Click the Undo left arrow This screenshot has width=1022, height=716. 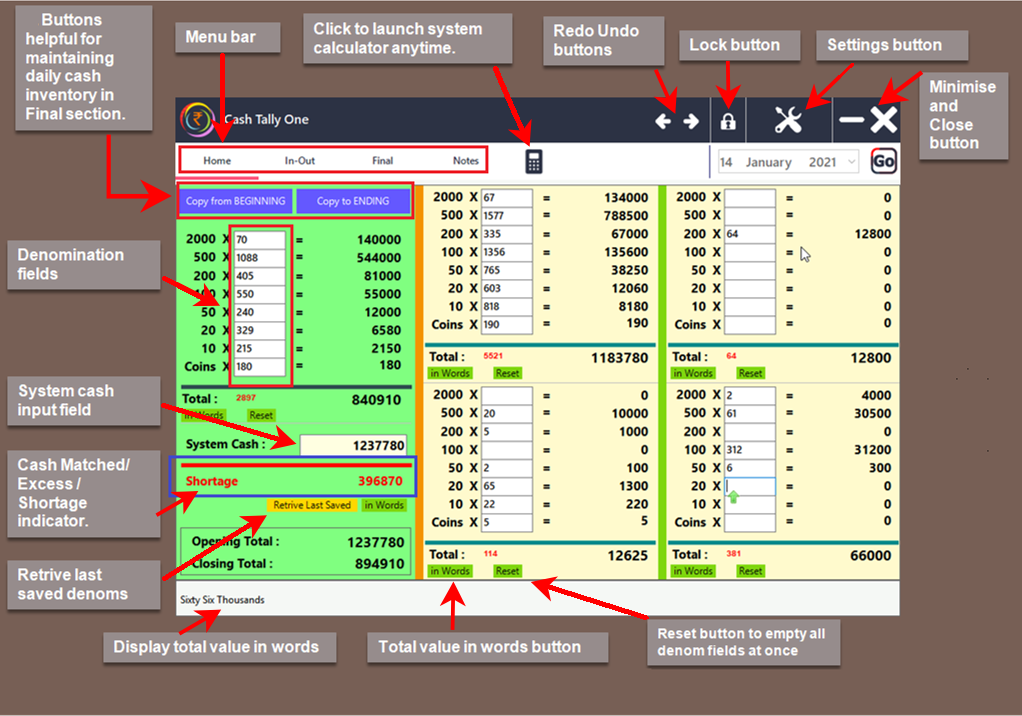point(664,121)
